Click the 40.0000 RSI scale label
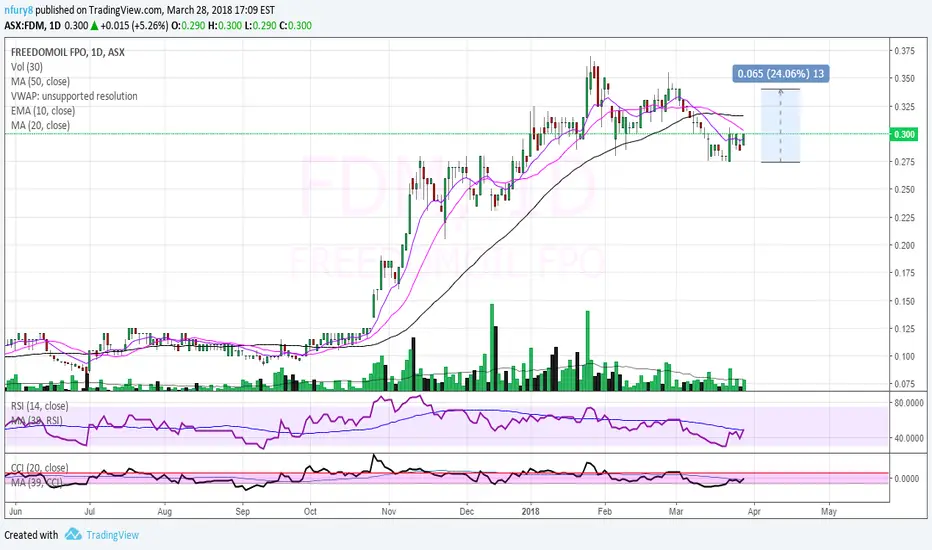The height and width of the screenshot is (550, 932). pyautogui.click(x=909, y=438)
